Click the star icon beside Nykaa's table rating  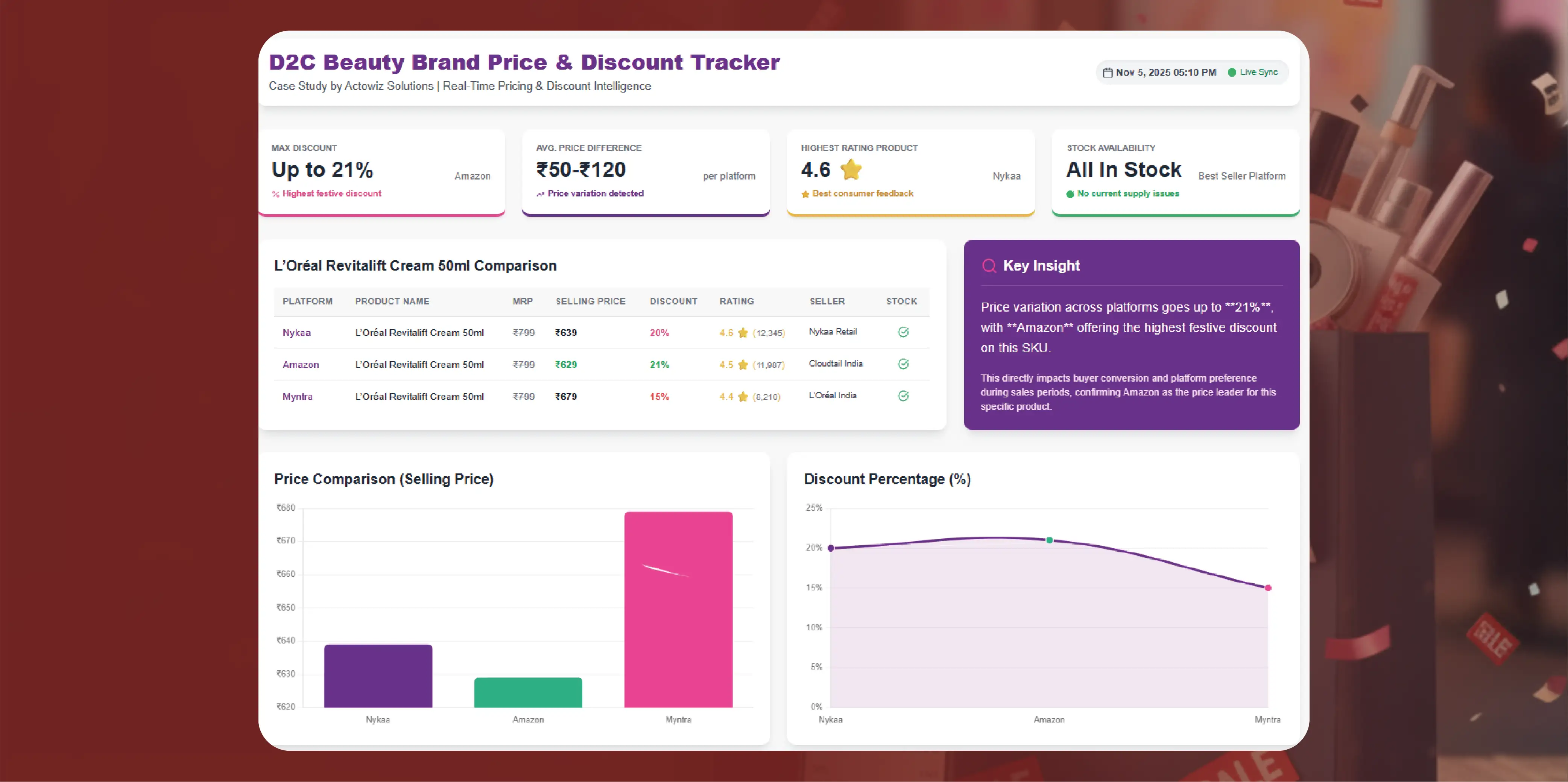pos(743,333)
